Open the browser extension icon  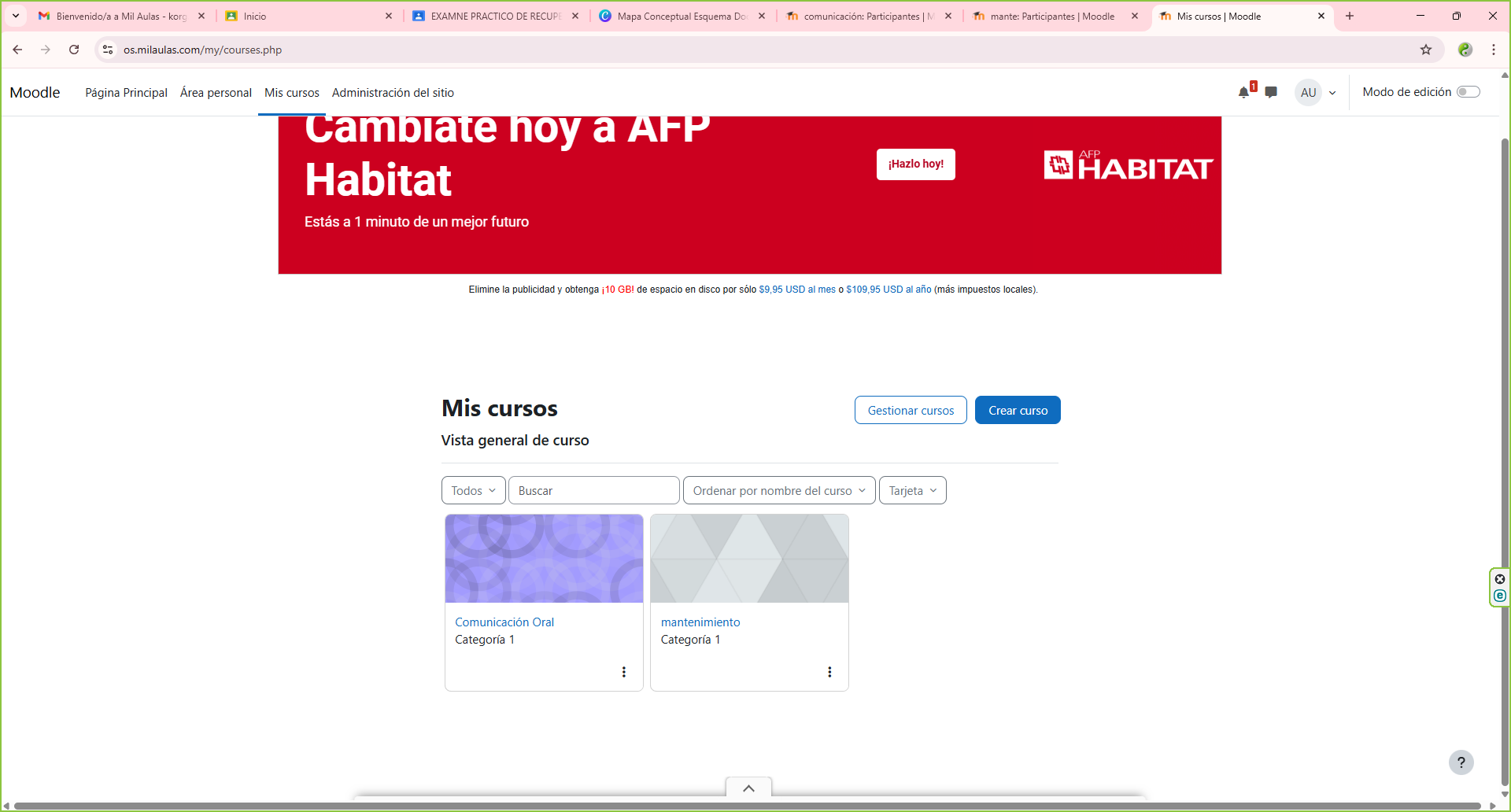[1465, 50]
